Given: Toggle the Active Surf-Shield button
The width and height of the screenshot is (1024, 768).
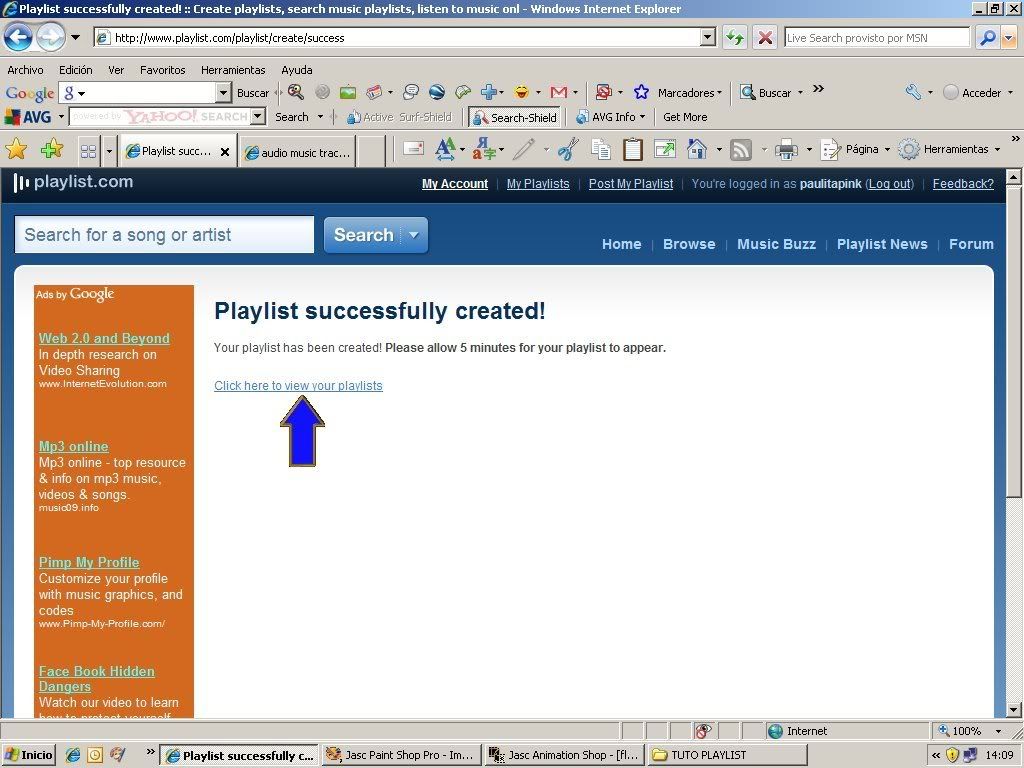Looking at the screenshot, I should (x=399, y=117).
